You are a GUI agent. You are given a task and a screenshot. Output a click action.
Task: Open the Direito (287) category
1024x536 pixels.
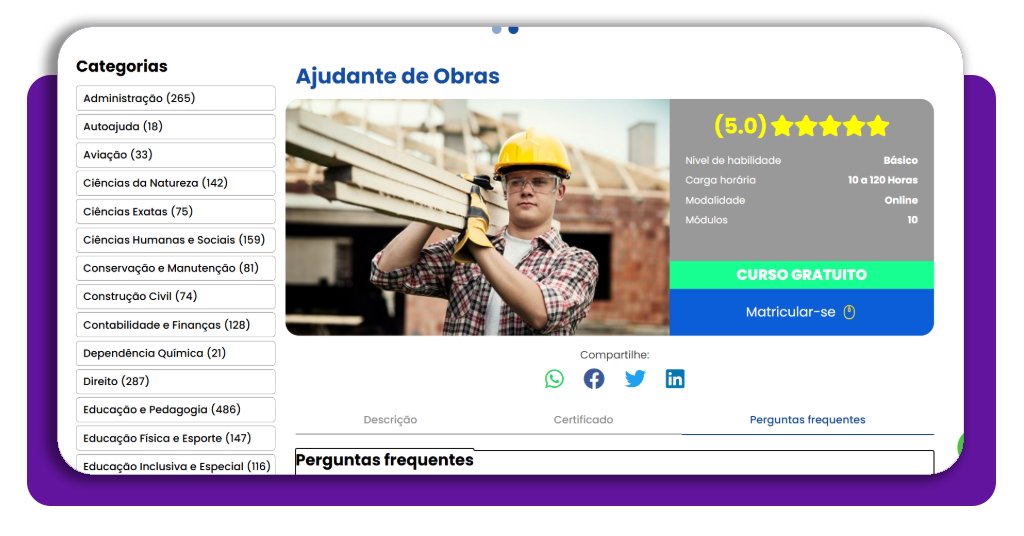(x=176, y=381)
